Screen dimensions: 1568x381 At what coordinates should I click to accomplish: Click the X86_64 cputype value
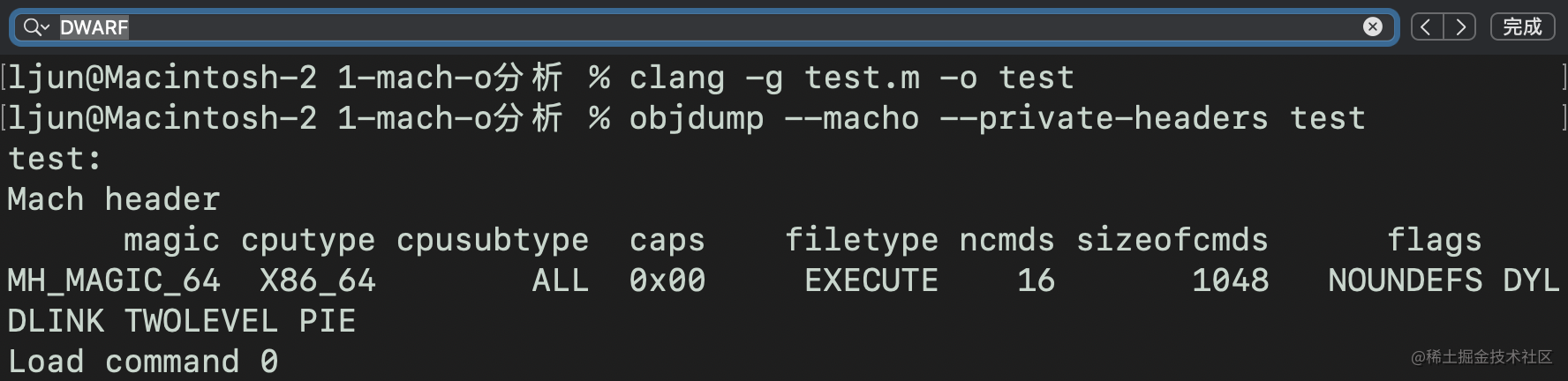point(317,280)
